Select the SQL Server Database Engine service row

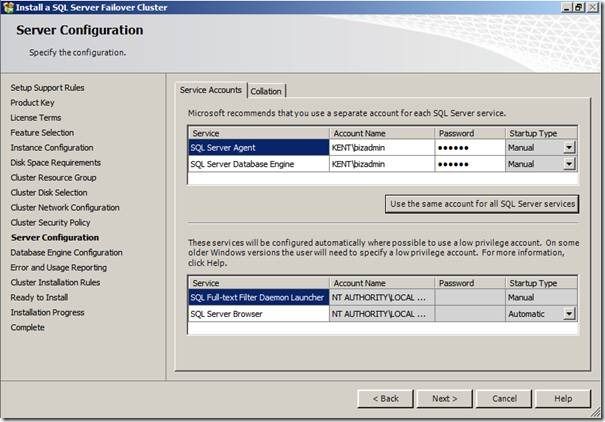[x=259, y=164]
